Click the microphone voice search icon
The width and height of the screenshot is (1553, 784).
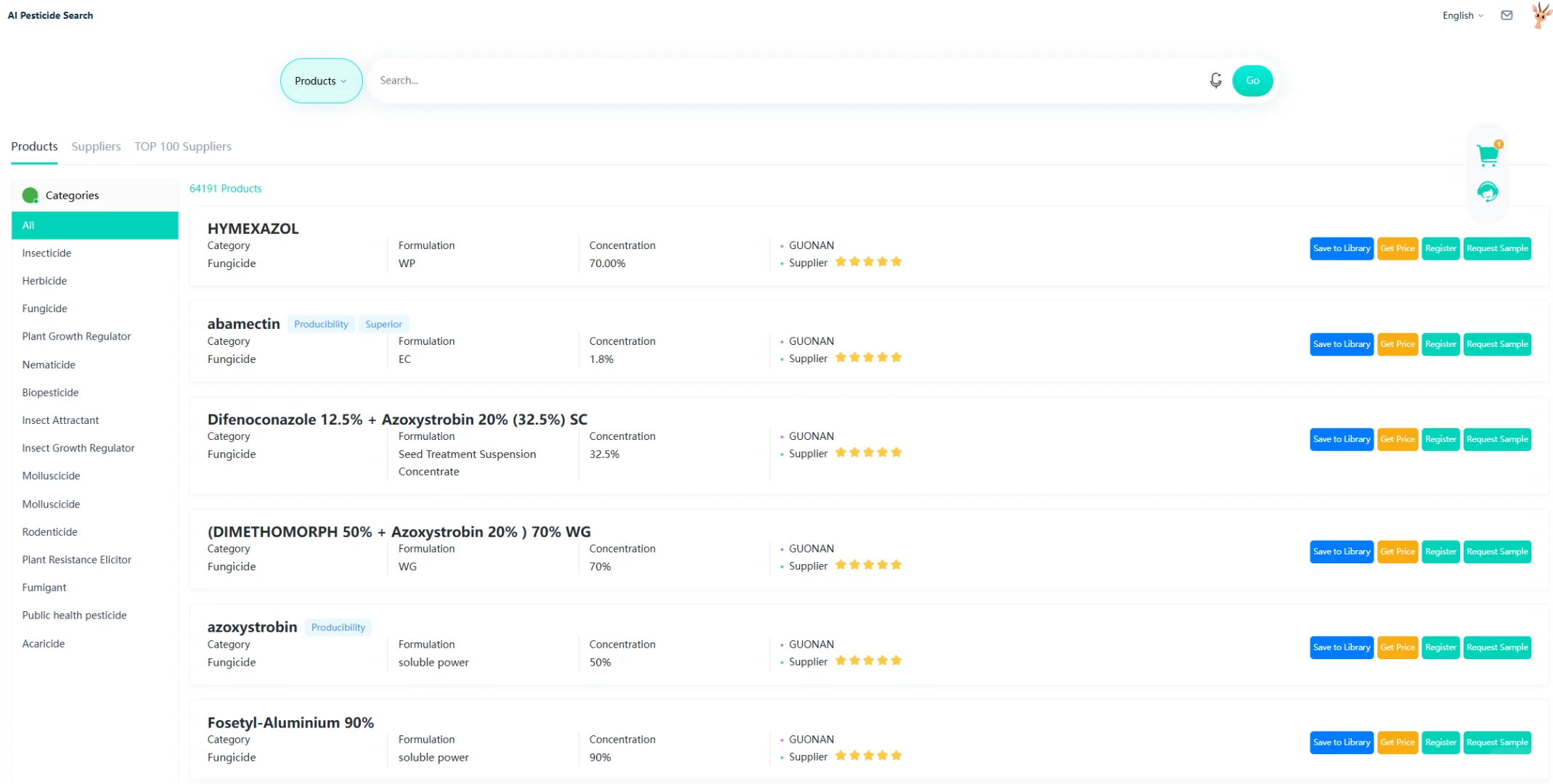click(1215, 81)
